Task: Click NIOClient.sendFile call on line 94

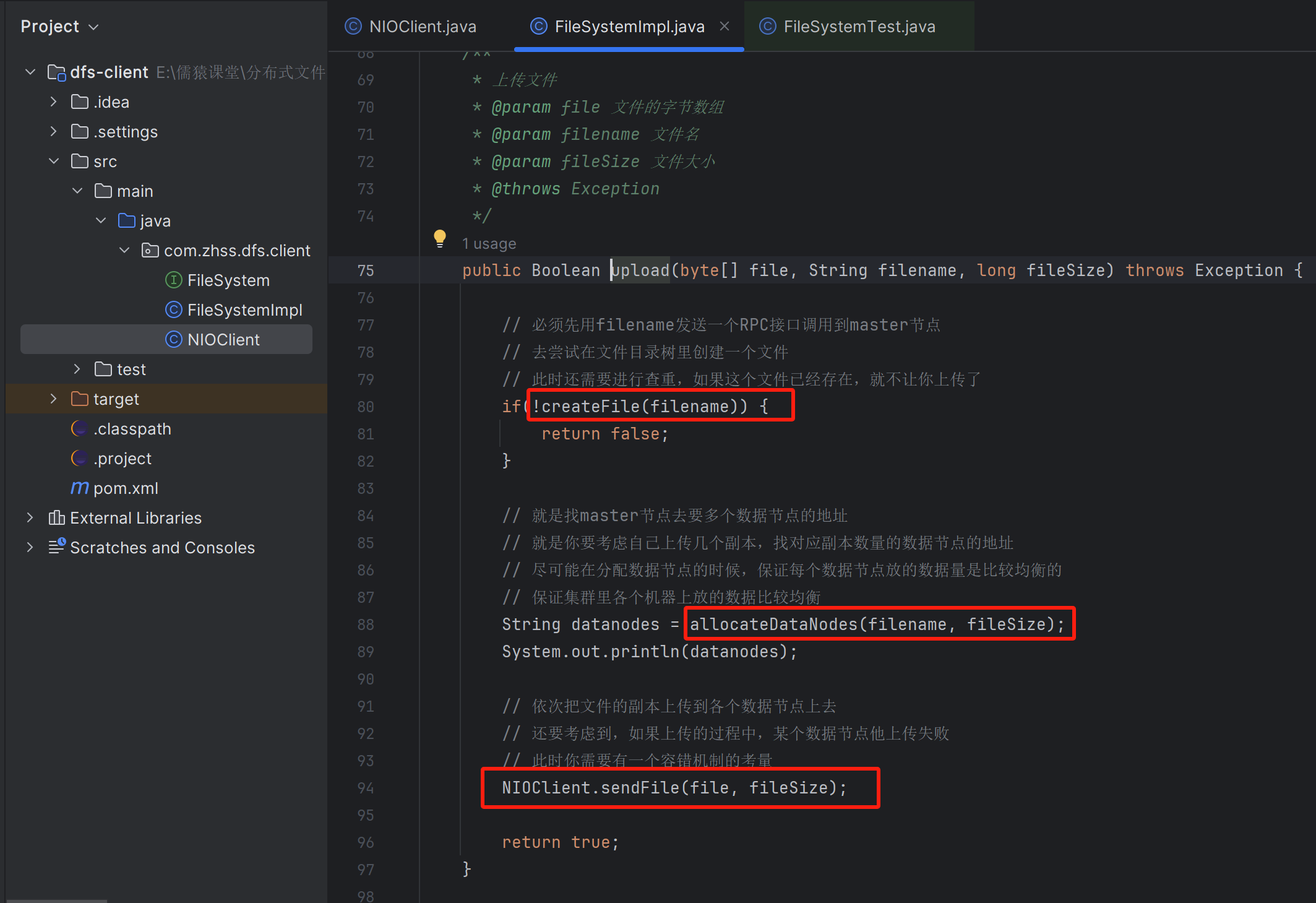Action: [674, 788]
